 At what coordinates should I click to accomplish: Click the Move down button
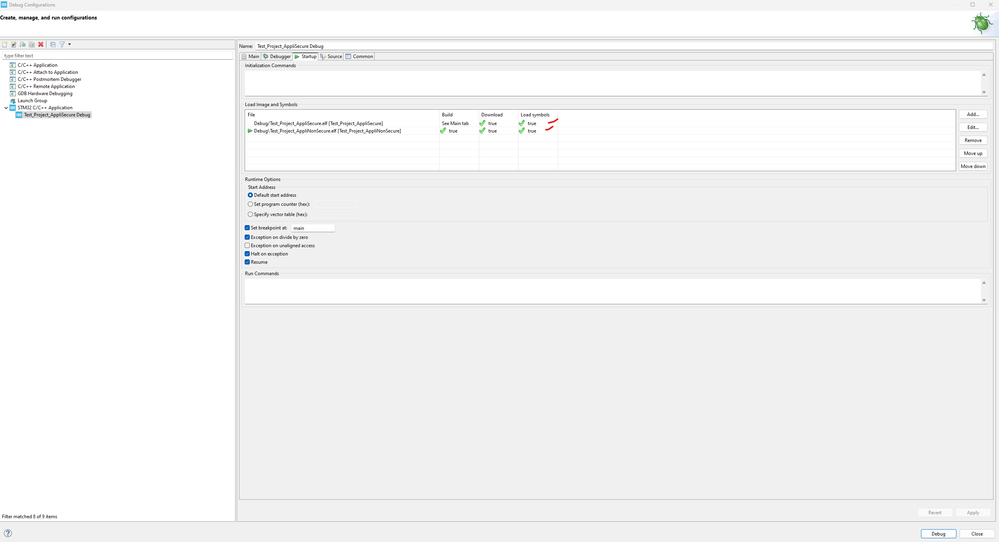pyautogui.click(x=973, y=166)
